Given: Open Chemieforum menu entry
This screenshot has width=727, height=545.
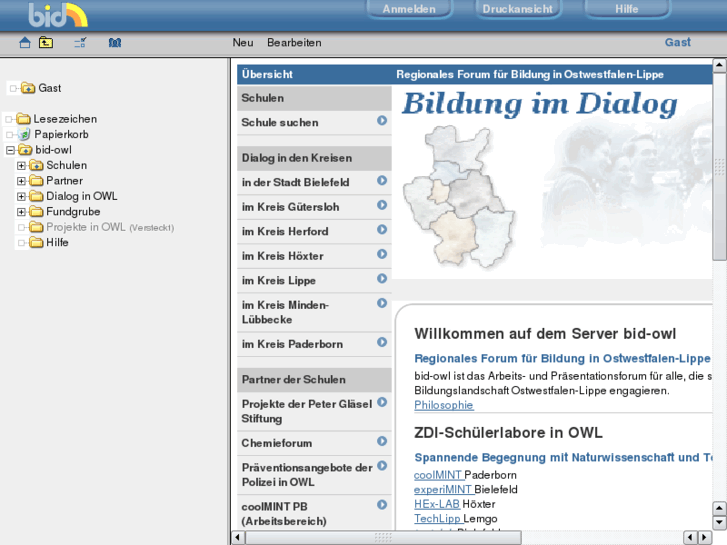Looking at the screenshot, I should pos(277,443).
